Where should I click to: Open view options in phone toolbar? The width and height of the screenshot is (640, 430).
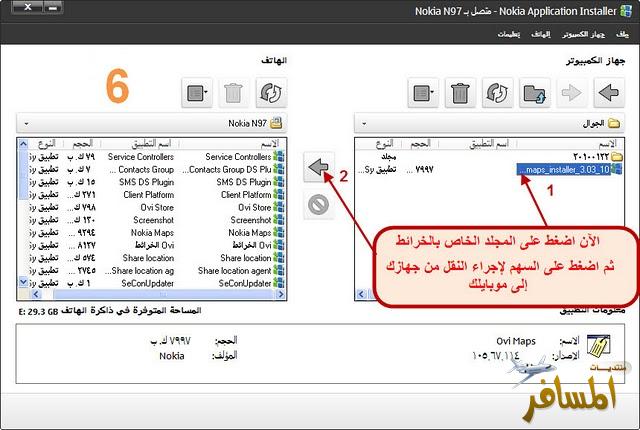[x=197, y=93]
